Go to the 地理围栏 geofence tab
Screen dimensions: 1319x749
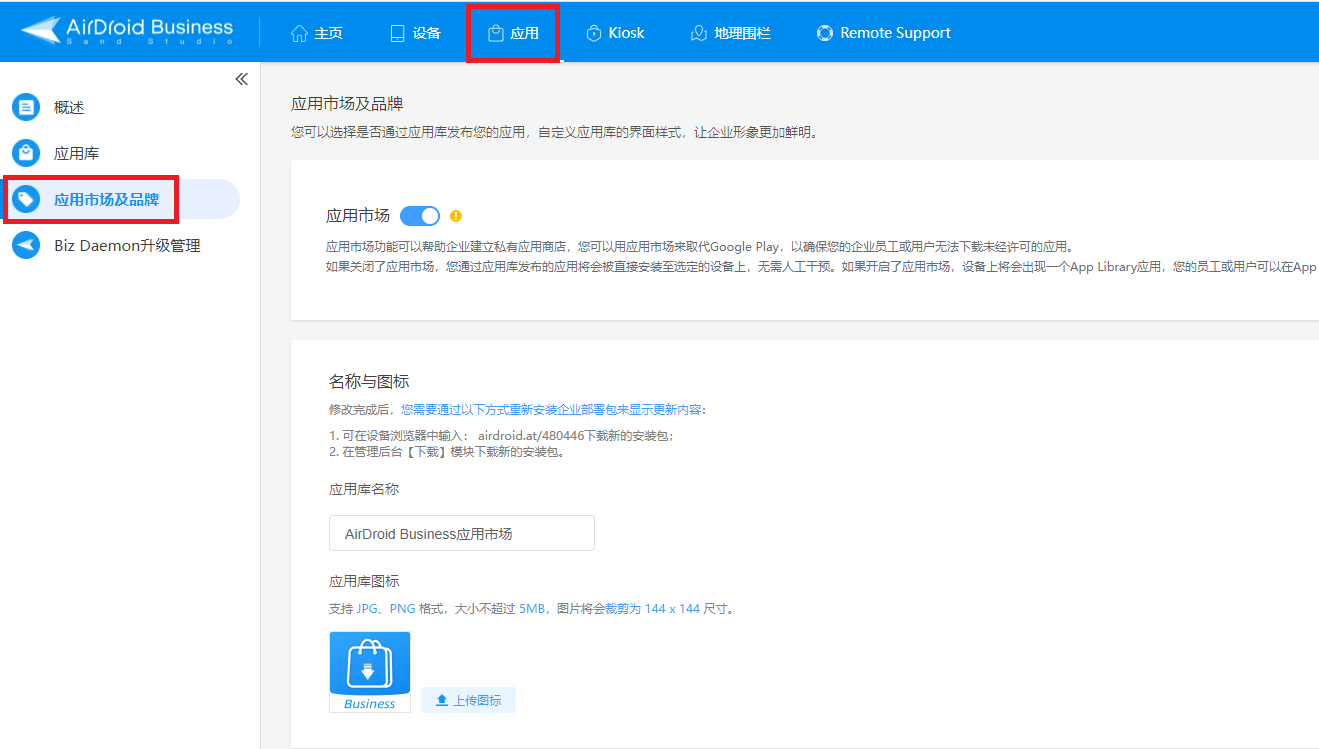(x=730, y=33)
